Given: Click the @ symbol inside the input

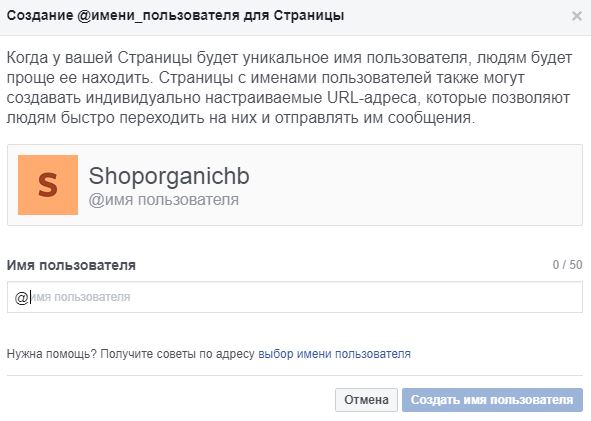Looking at the screenshot, I should tap(21, 298).
